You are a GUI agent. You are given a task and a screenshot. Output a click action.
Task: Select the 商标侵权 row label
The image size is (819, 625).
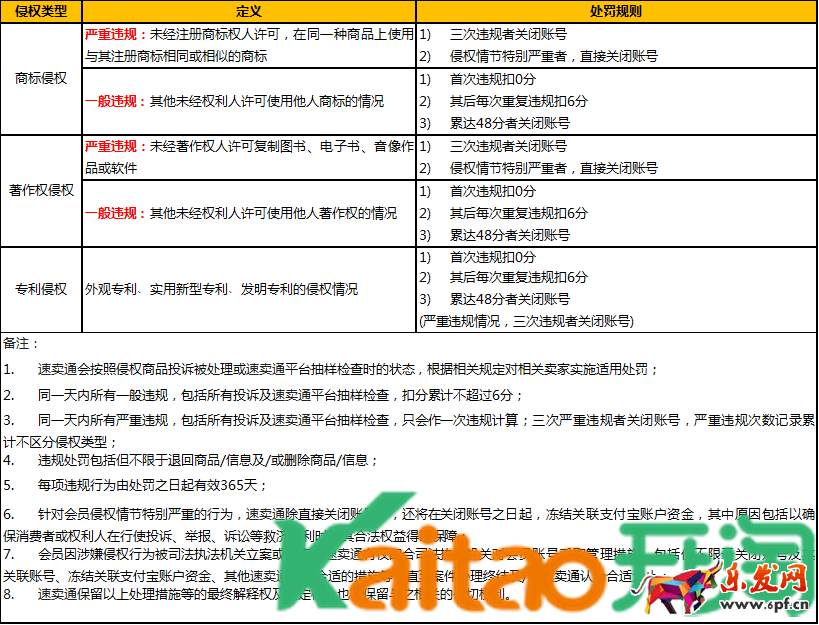(41, 79)
